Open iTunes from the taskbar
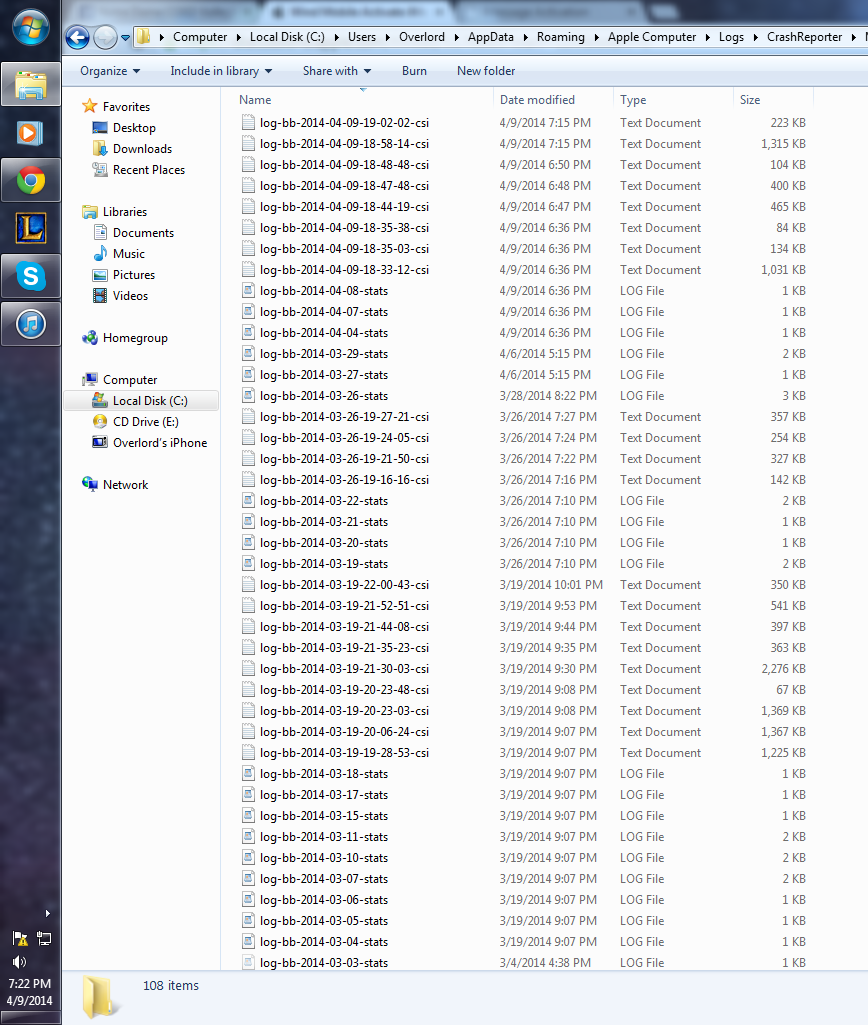The image size is (868, 1025). 31,324
